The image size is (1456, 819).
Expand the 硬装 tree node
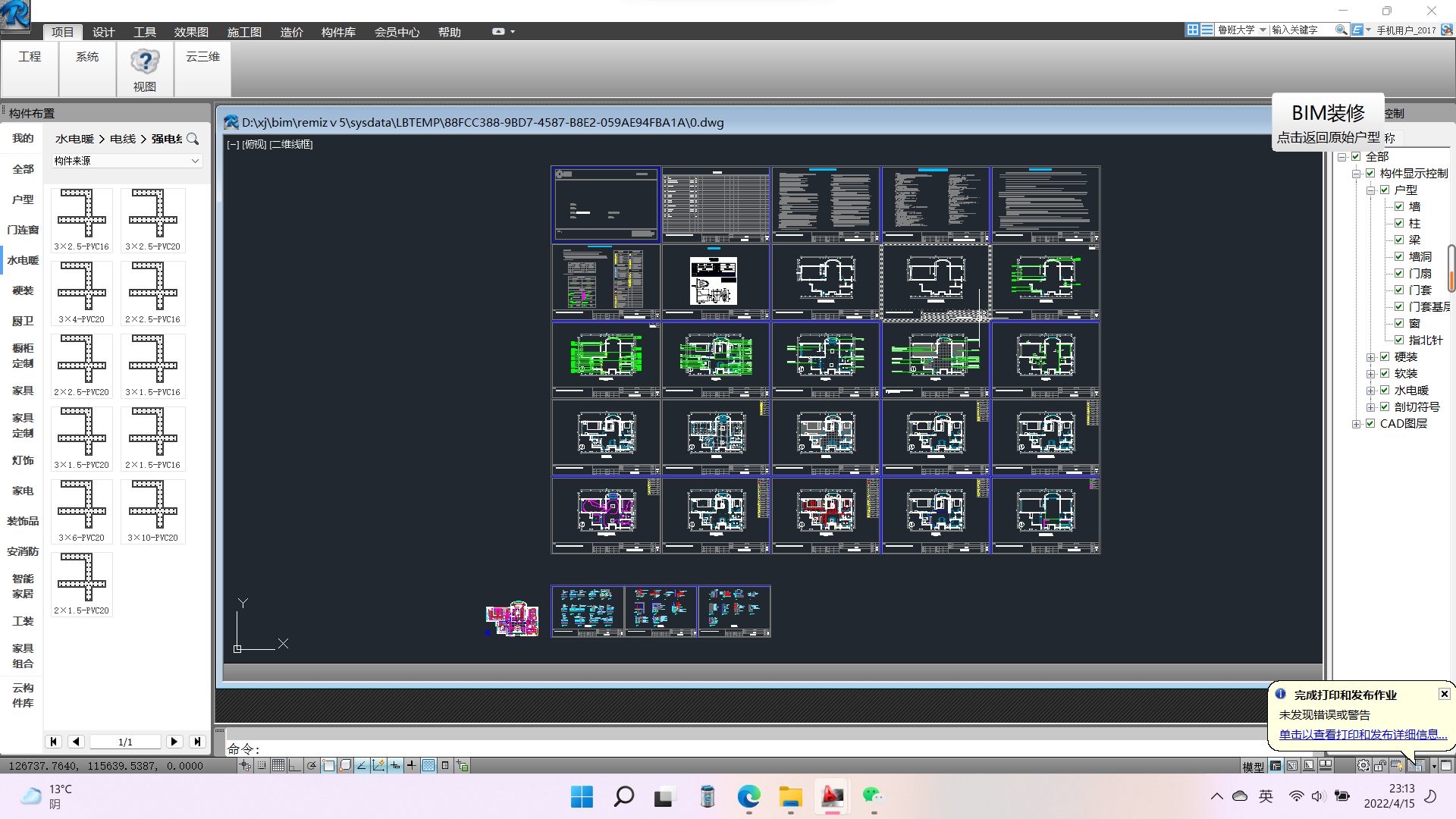coord(1370,357)
